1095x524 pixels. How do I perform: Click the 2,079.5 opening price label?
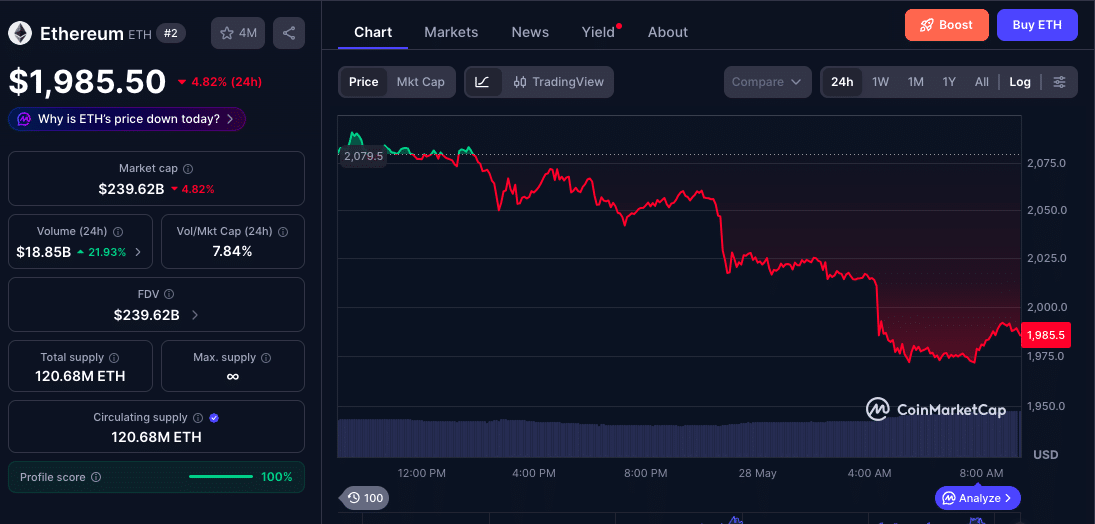(x=363, y=156)
